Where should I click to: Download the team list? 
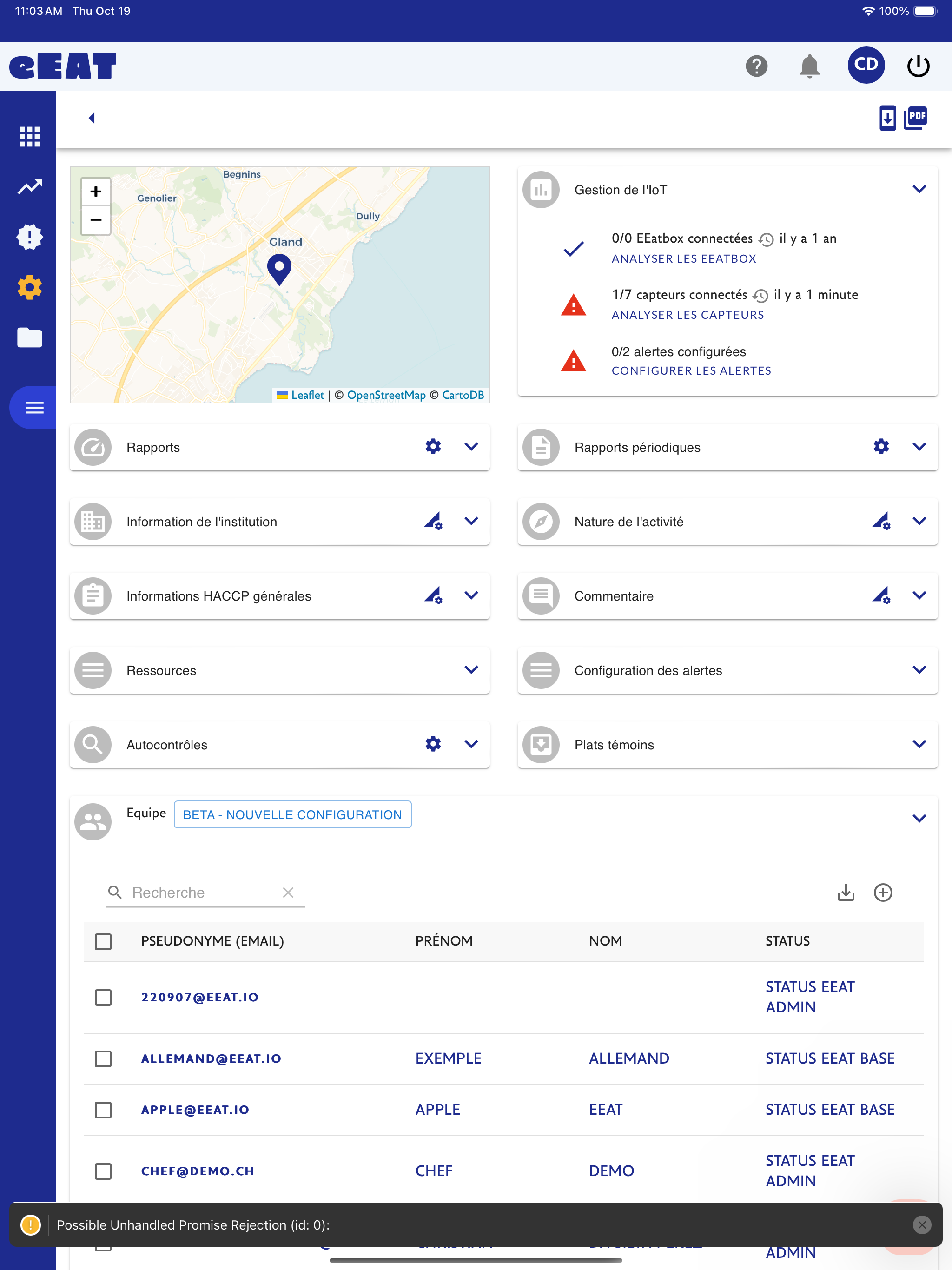pos(846,892)
